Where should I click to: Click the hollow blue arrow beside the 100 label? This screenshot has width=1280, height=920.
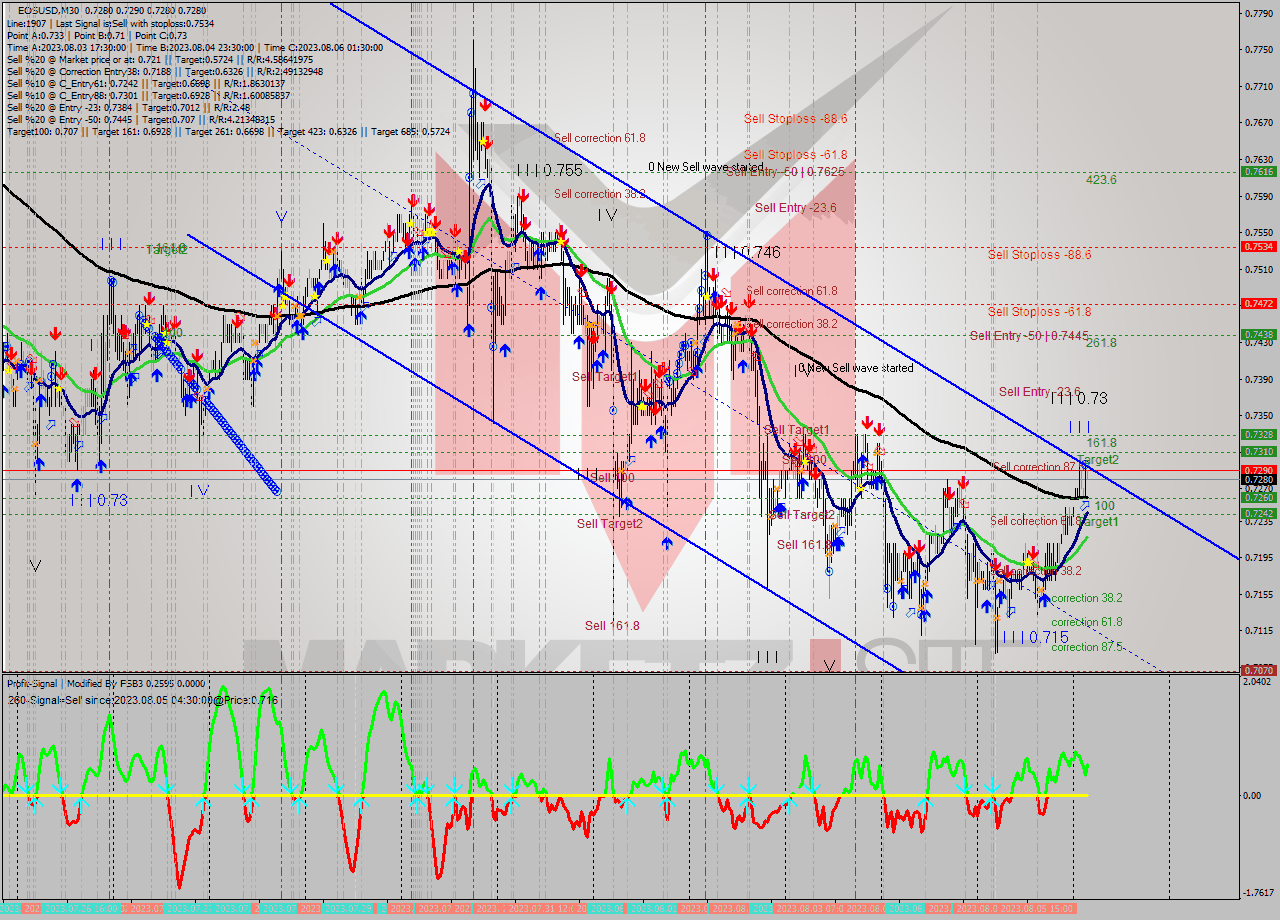click(1084, 507)
